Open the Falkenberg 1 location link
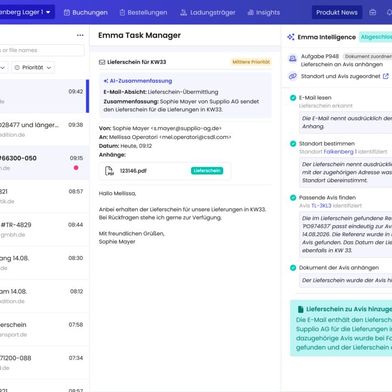The image size is (392, 392). tap(340, 152)
